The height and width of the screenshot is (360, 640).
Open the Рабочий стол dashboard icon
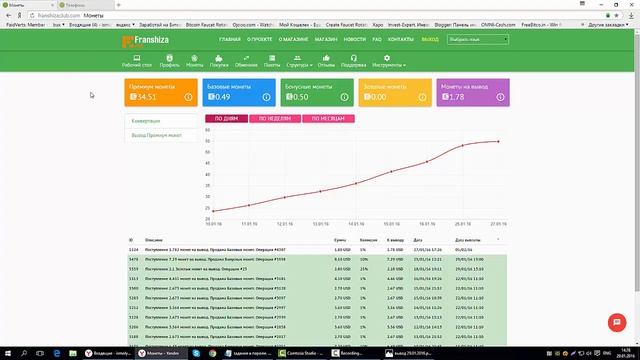coord(137,61)
